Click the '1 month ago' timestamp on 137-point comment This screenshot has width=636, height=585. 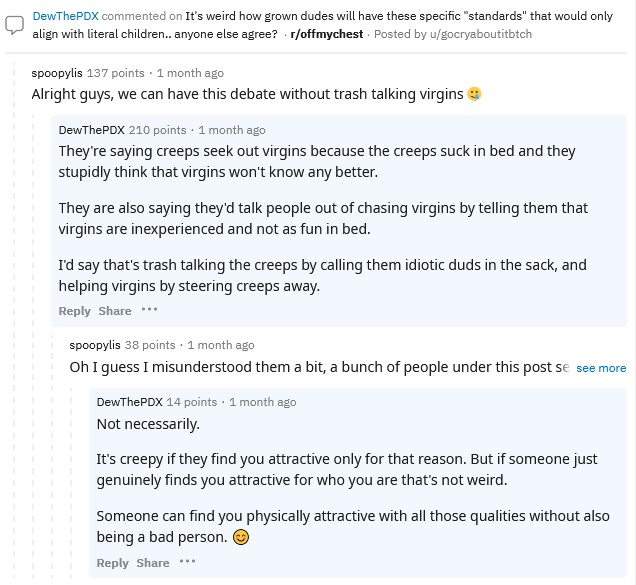tap(190, 73)
